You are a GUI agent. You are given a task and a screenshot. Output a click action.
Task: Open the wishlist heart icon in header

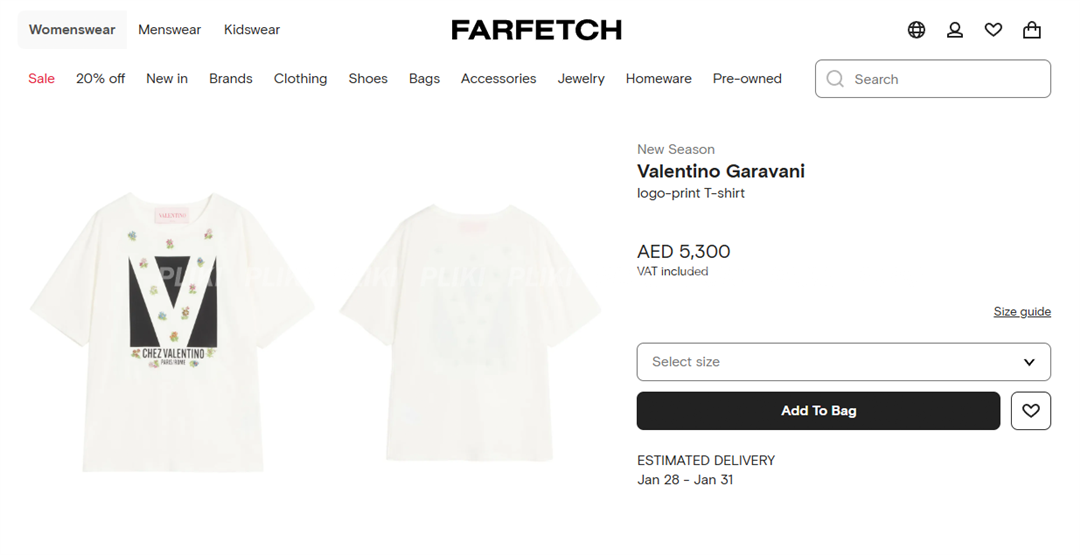993,30
